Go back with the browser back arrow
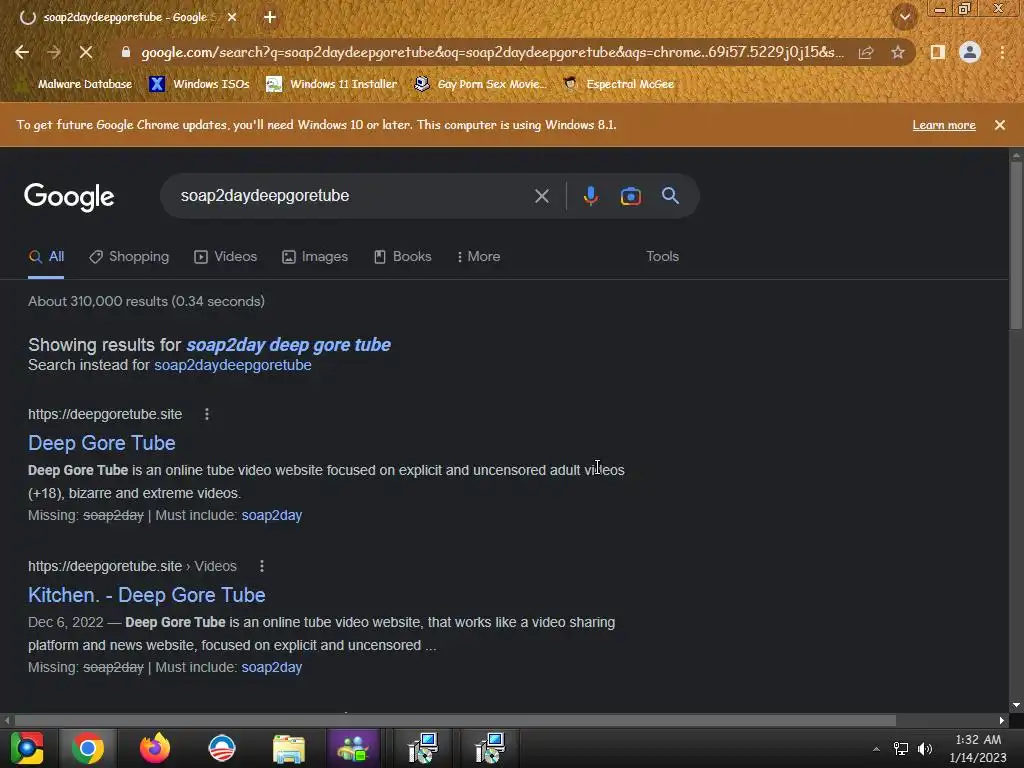This screenshot has width=1024, height=768. [22, 52]
